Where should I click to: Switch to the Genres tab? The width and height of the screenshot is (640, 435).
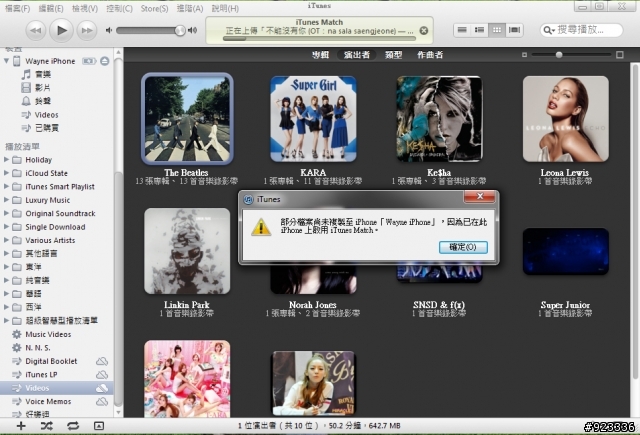pyautogui.click(x=393, y=55)
